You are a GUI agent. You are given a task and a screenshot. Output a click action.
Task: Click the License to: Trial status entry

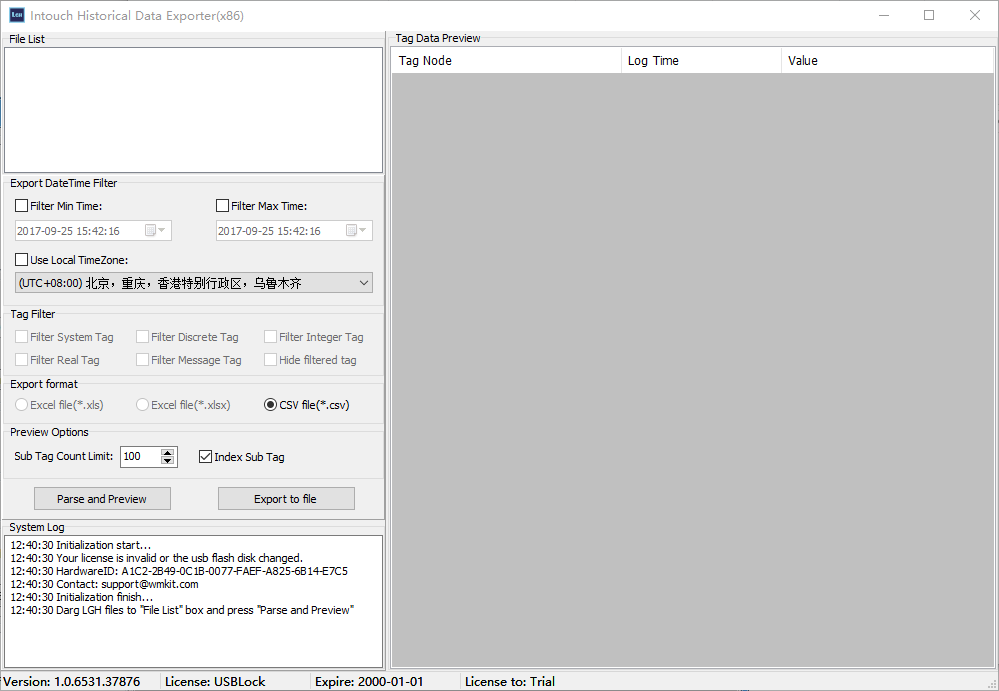(x=510, y=681)
